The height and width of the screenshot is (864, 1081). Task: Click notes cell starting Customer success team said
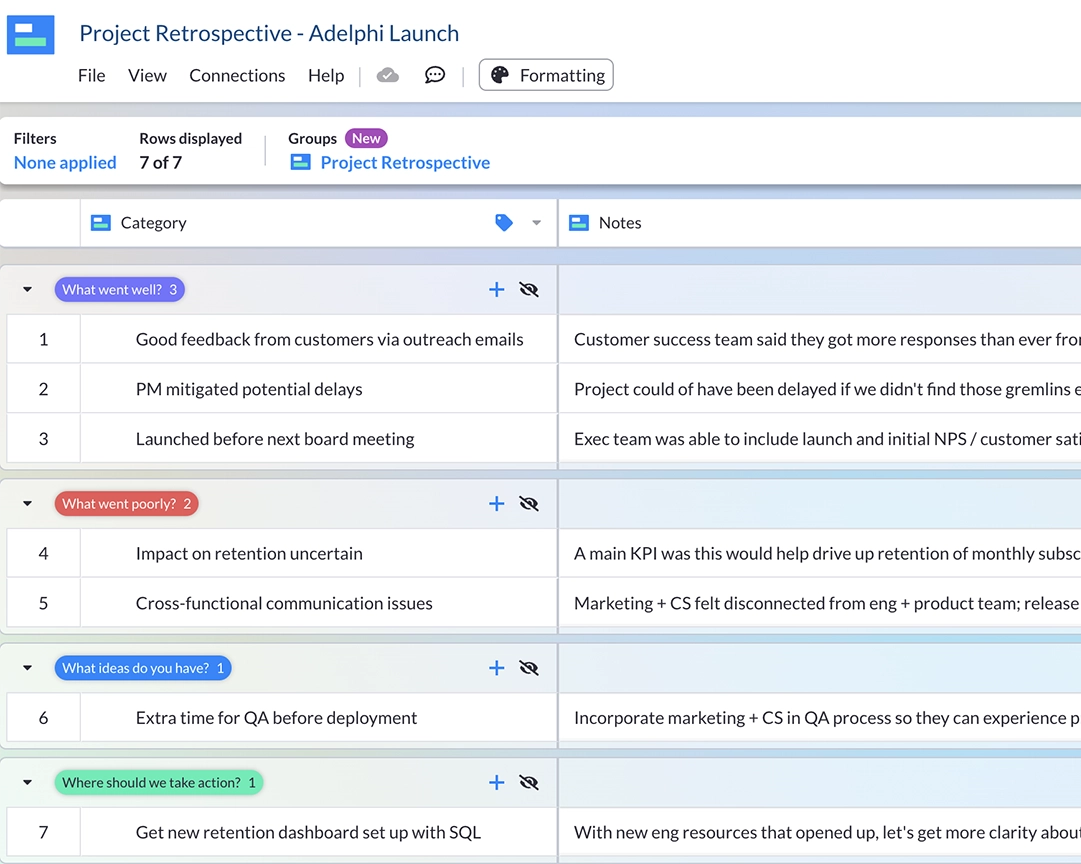(820, 339)
